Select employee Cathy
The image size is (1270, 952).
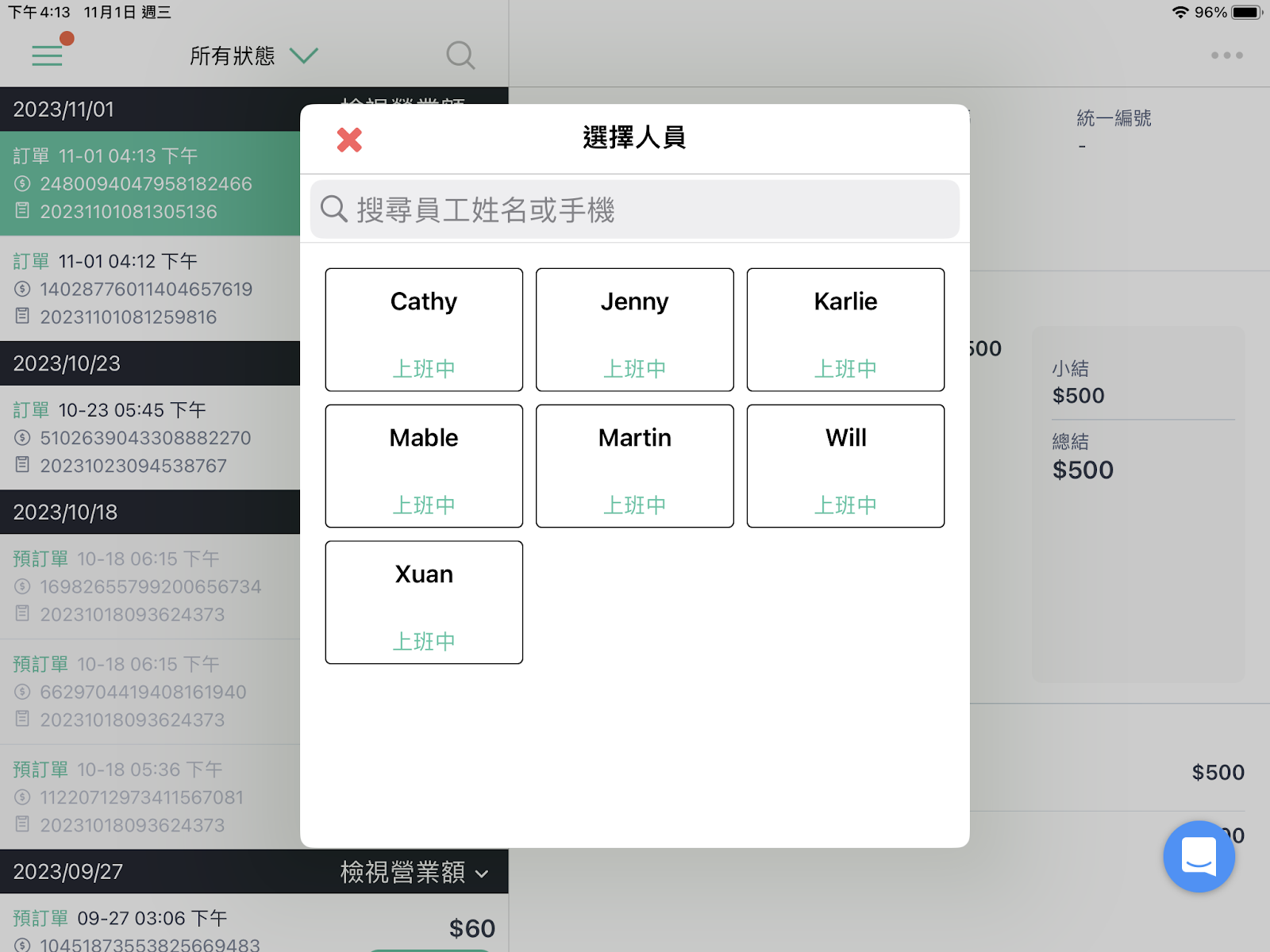click(x=424, y=329)
